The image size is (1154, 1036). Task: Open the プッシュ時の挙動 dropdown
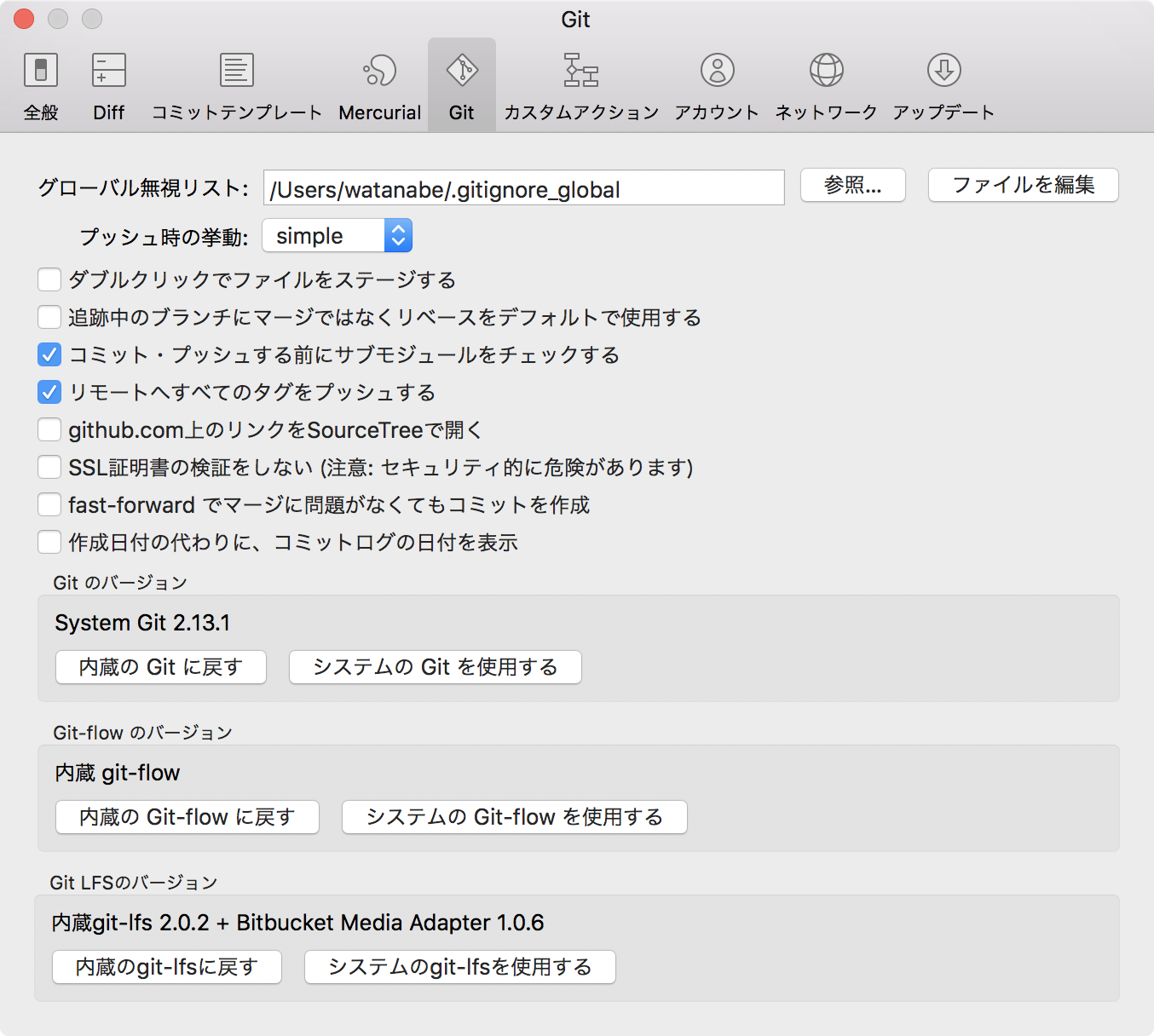tap(397, 235)
